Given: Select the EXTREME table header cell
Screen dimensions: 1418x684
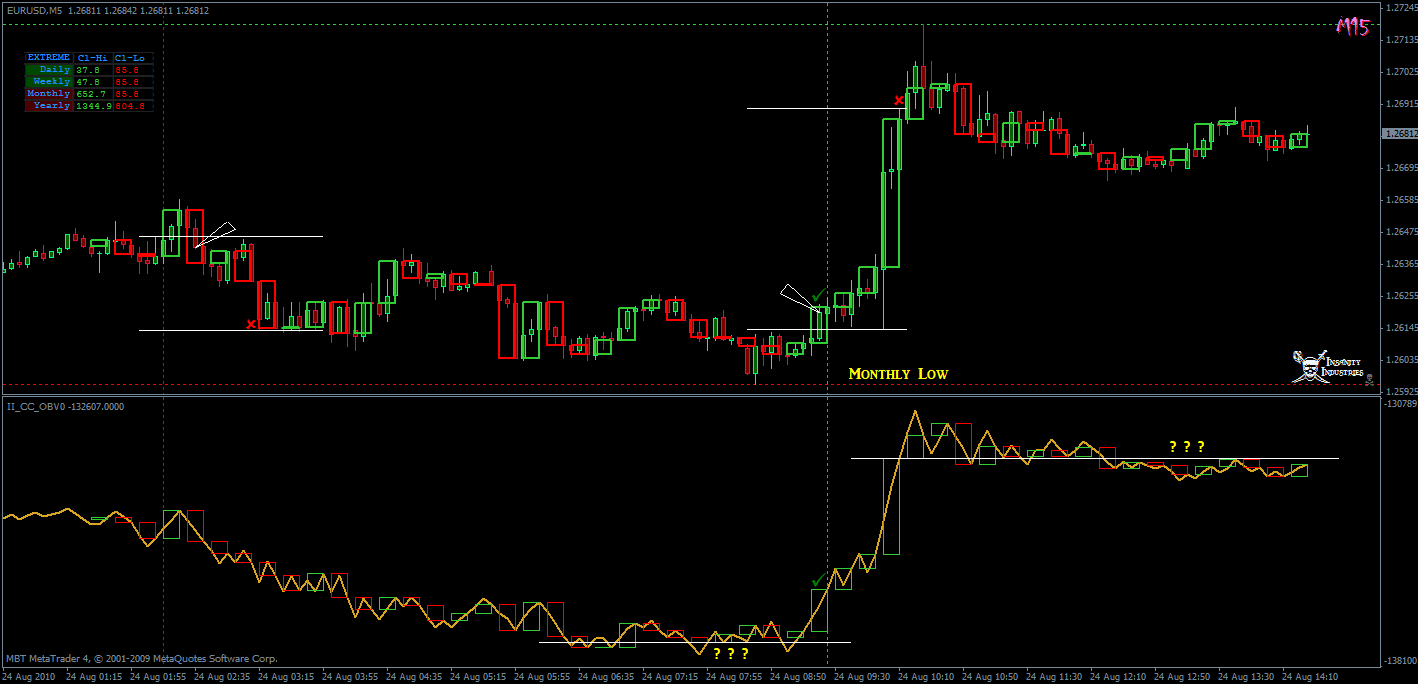Looking at the screenshot, I should (x=49, y=58).
